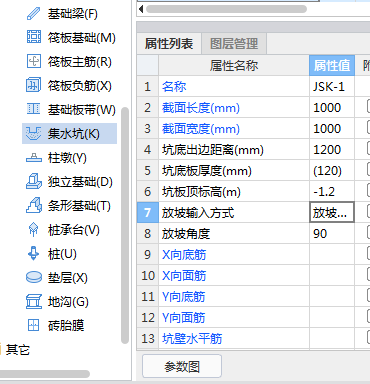Pick 独立基础(D) entry
Screen dimensions: 370x384
coord(80,182)
